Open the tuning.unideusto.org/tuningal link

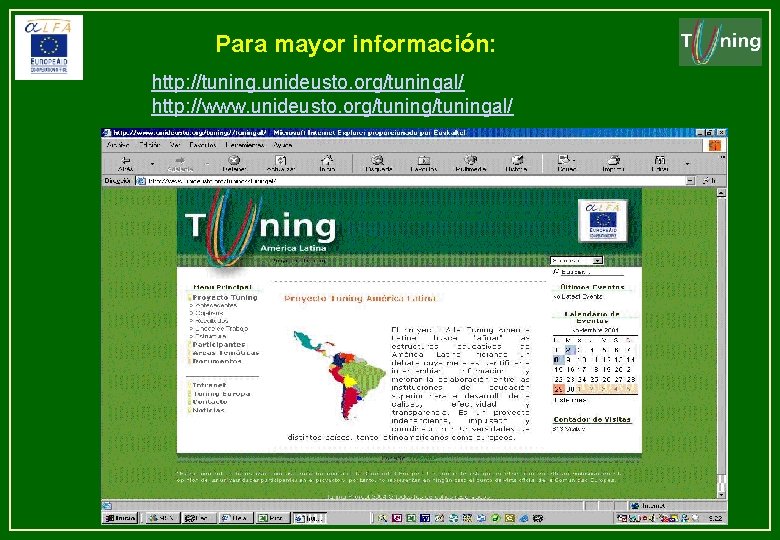coord(308,82)
